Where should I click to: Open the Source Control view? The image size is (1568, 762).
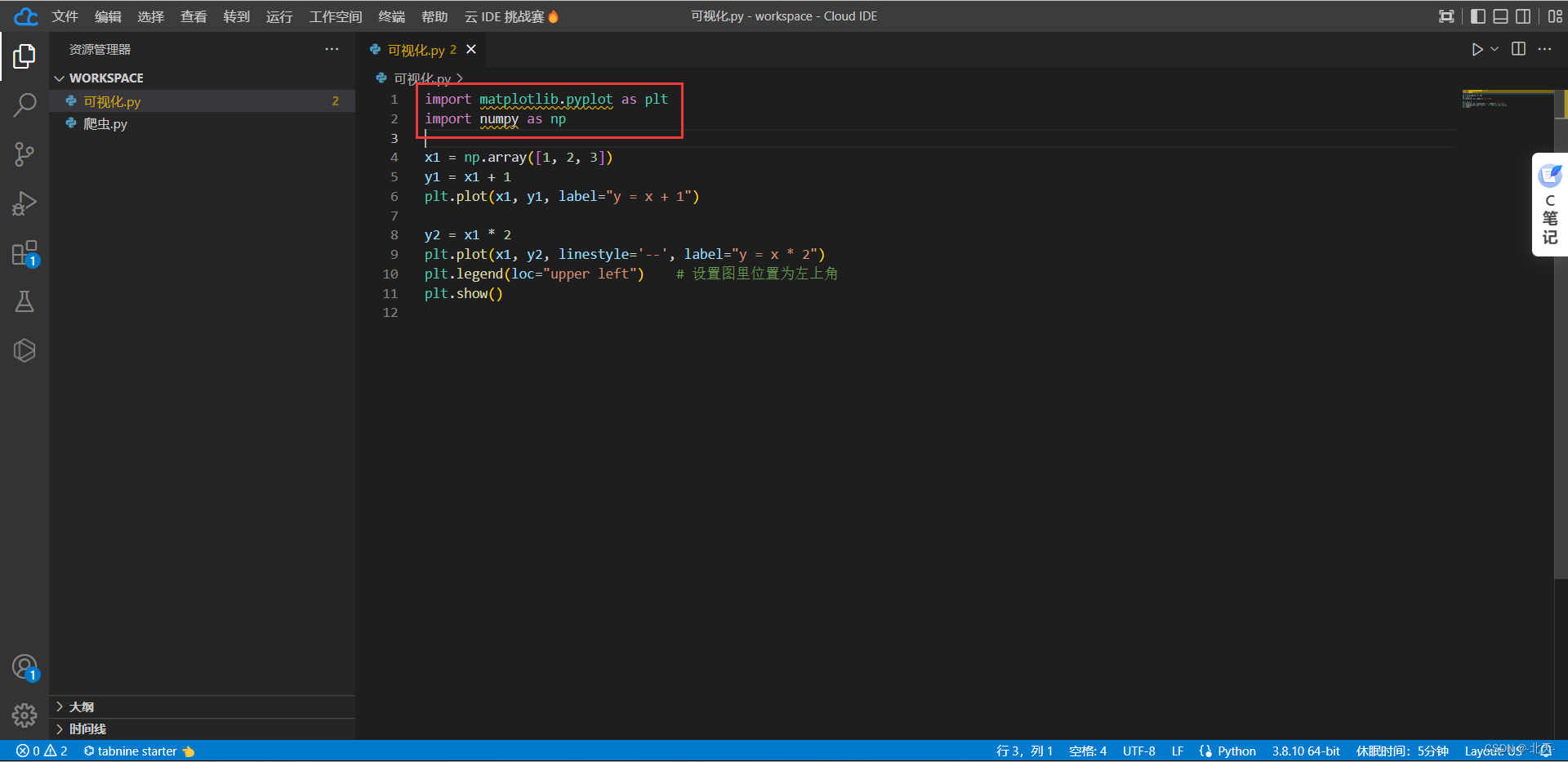tap(24, 154)
